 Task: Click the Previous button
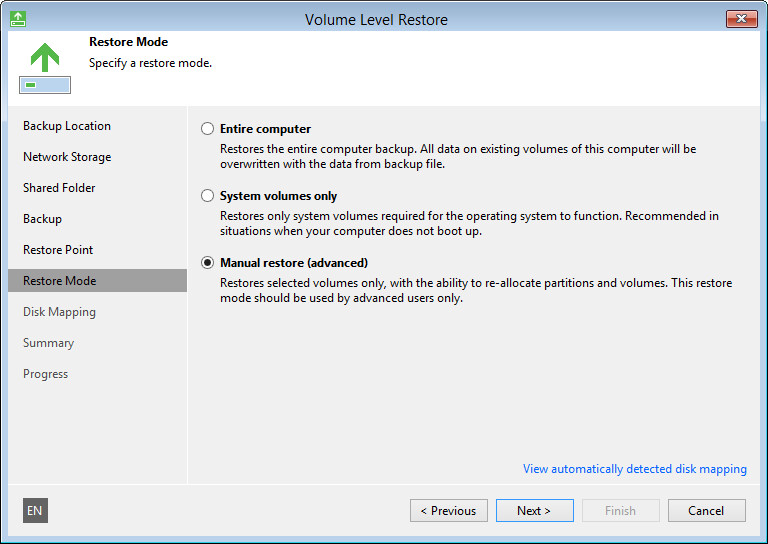pyautogui.click(x=449, y=511)
